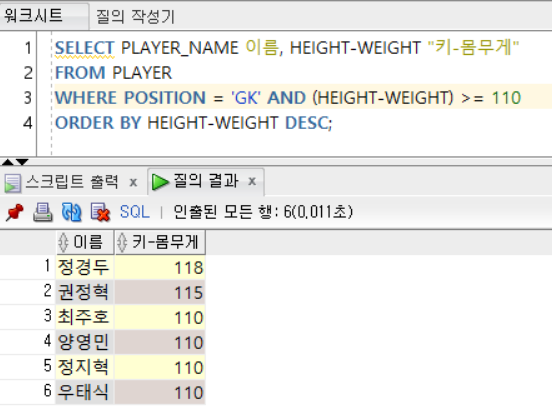Click the DESC keyword on line 4
Viewport: 552px width, 413px height.
pyautogui.click(x=308, y=123)
